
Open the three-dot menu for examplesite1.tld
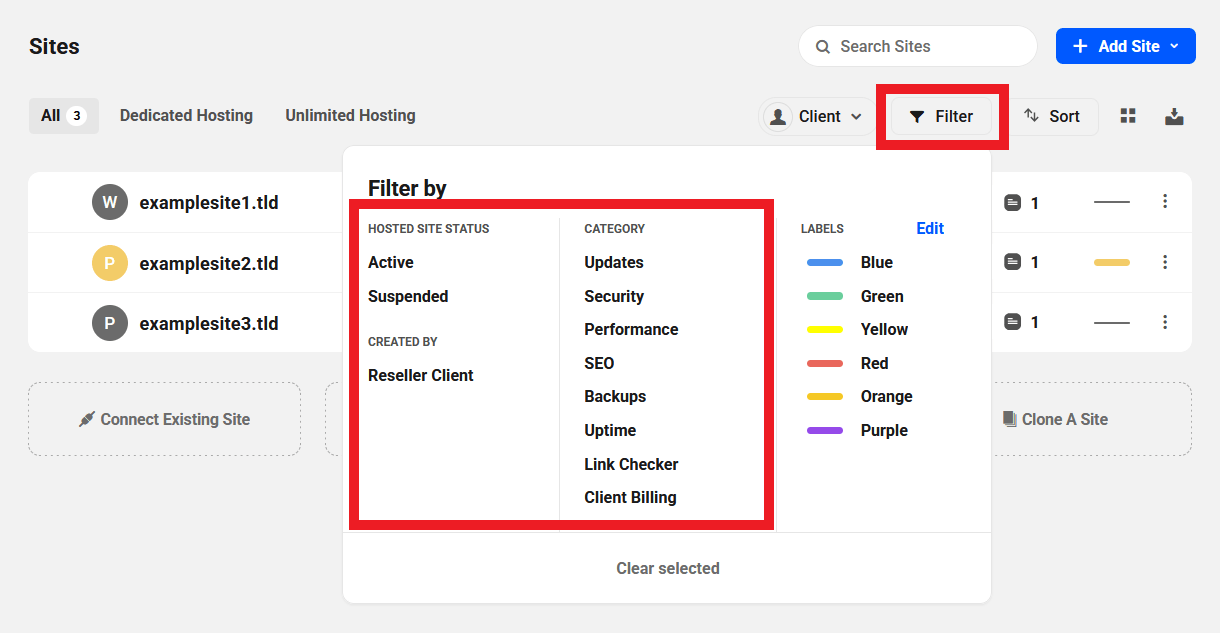pos(1165,202)
